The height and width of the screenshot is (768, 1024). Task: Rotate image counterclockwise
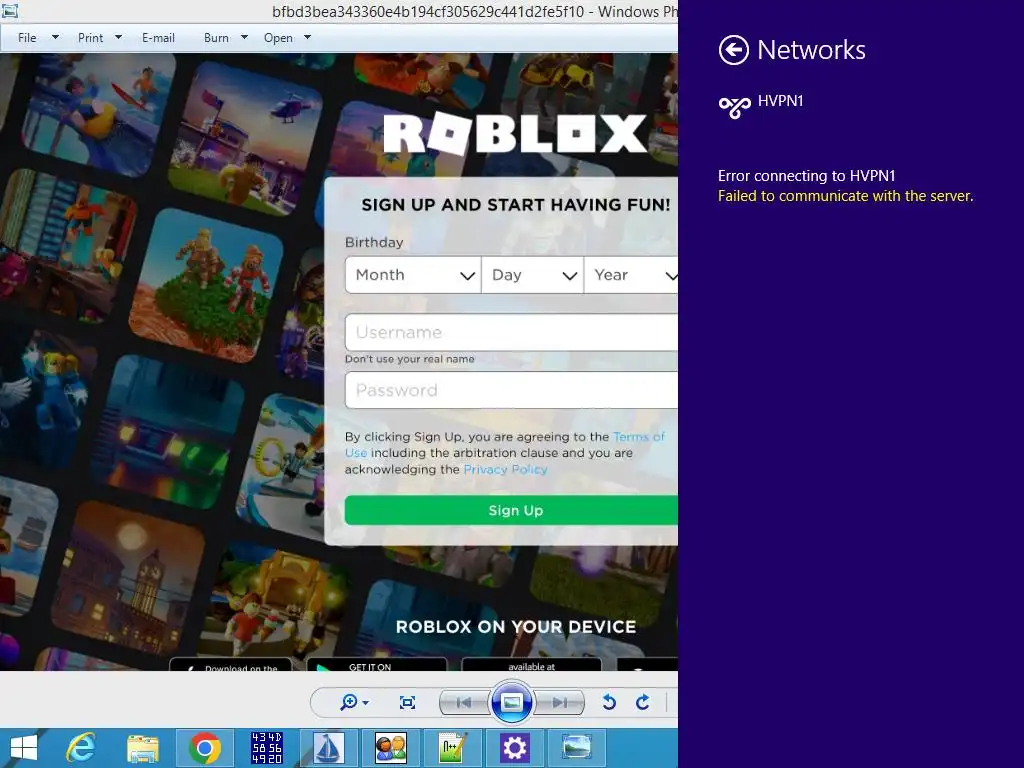pos(609,702)
